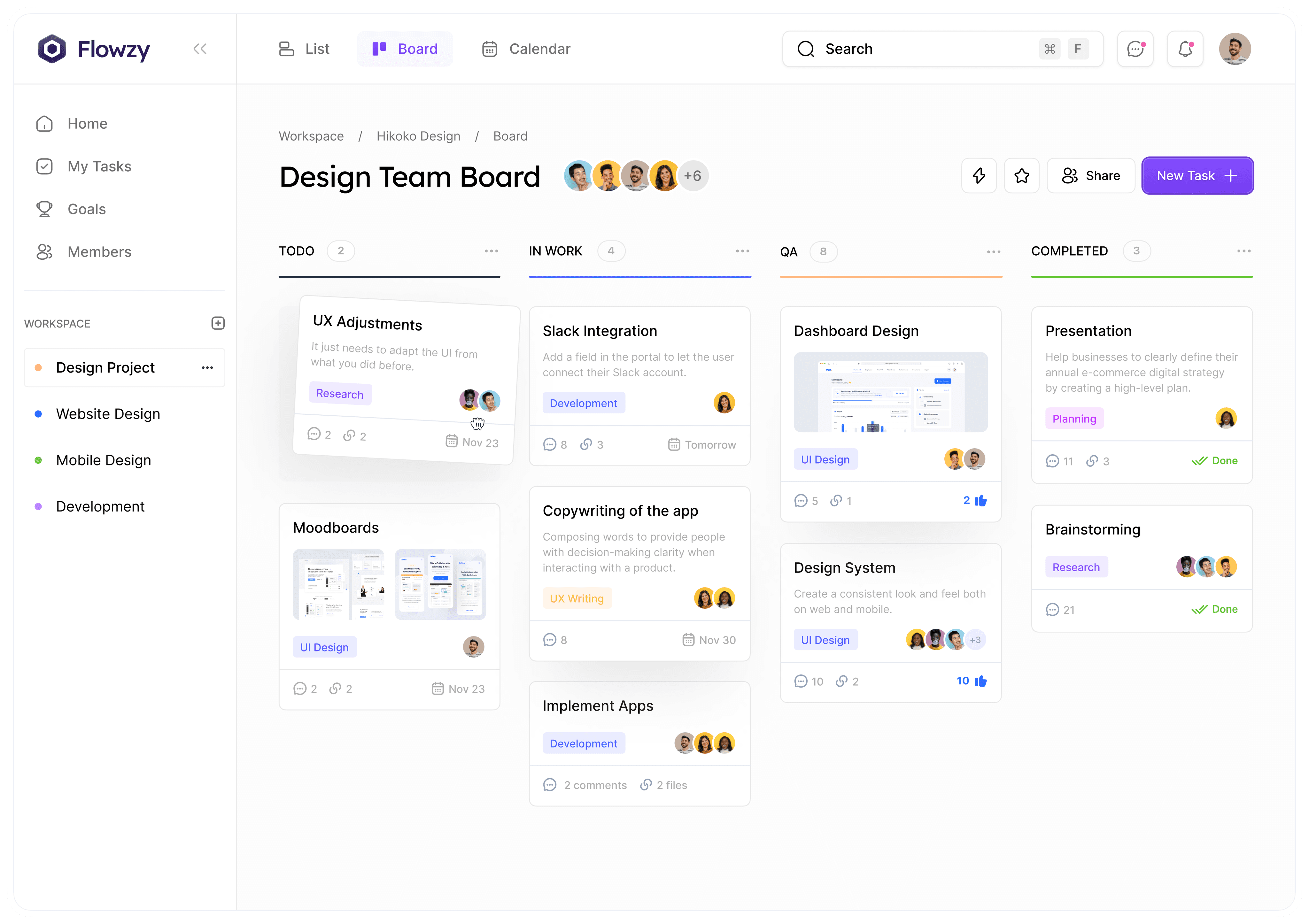Open the chat messages icon

(x=1135, y=49)
